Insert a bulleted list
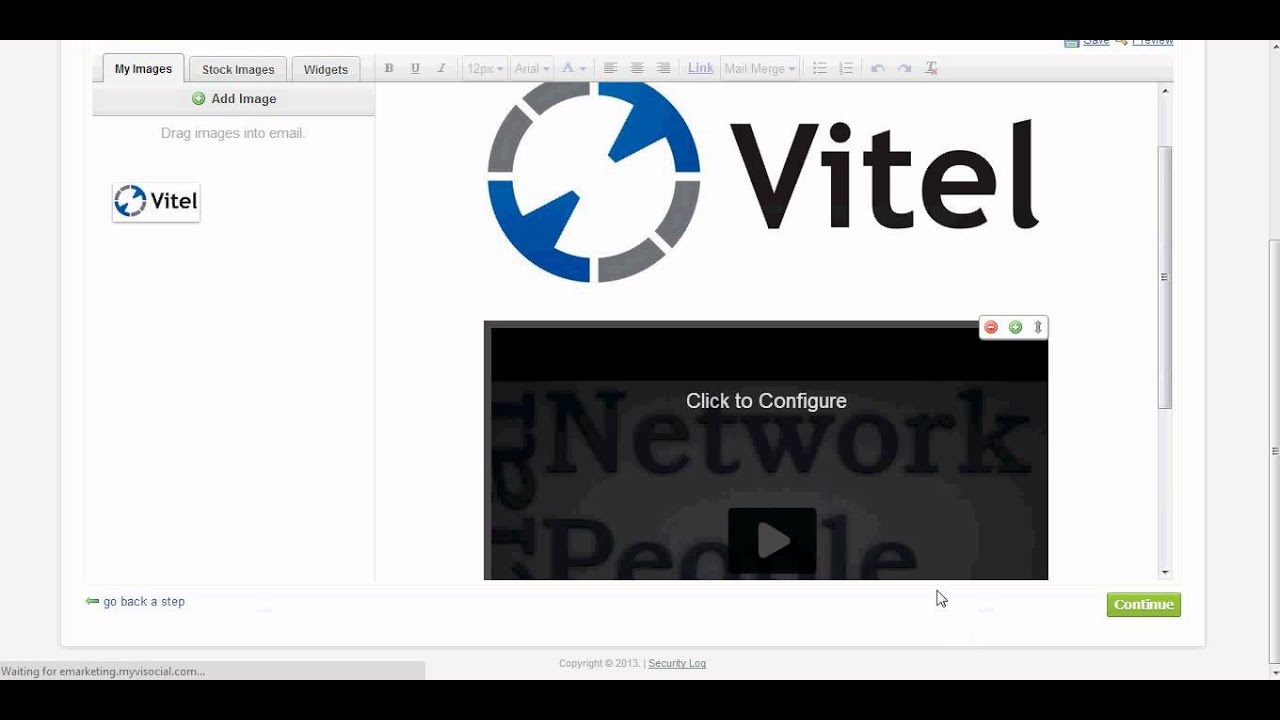Viewport: 1280px width, 720px height. [819, 68]
